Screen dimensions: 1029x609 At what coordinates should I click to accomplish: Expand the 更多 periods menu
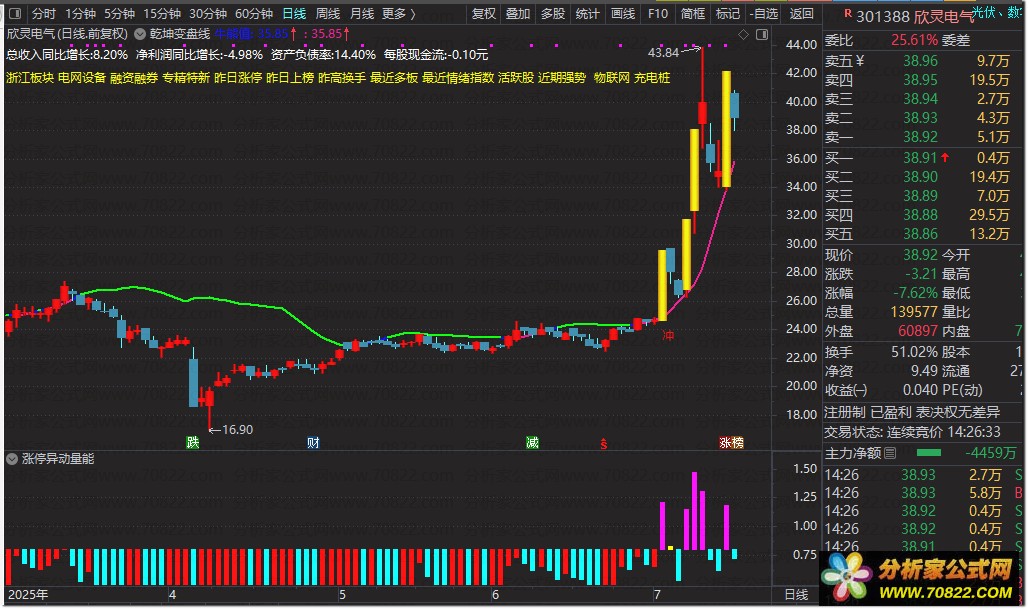[399, 13]
